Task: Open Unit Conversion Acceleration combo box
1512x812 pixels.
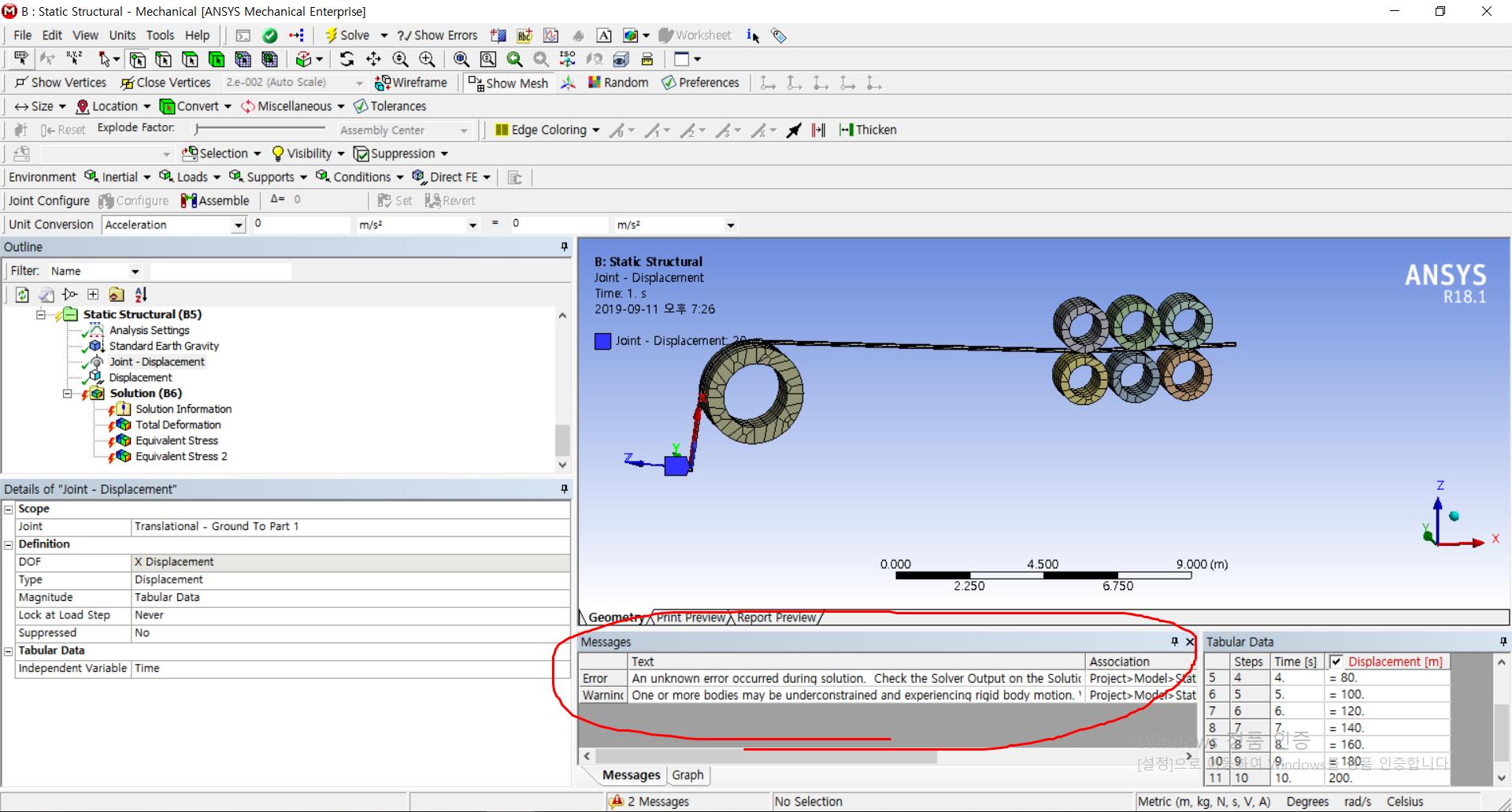Action: (x=174, y=225)
